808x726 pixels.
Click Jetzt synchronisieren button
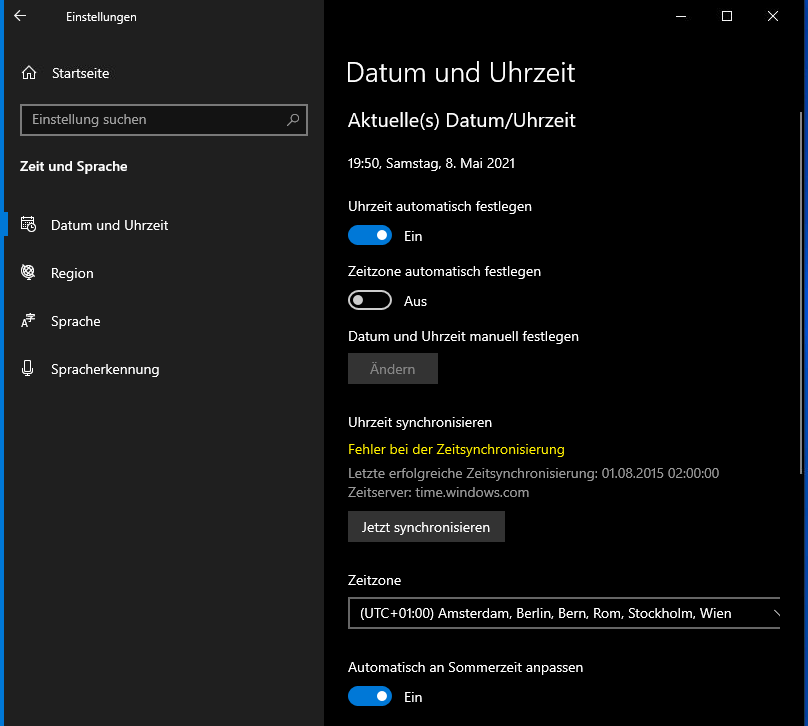426,527
